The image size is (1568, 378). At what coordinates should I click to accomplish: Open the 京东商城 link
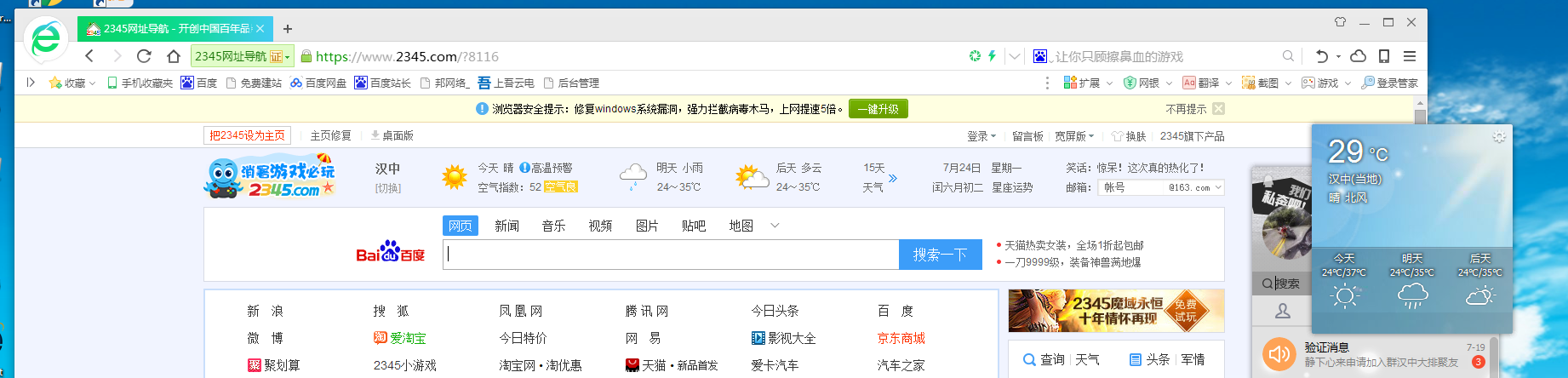point(901,338)
